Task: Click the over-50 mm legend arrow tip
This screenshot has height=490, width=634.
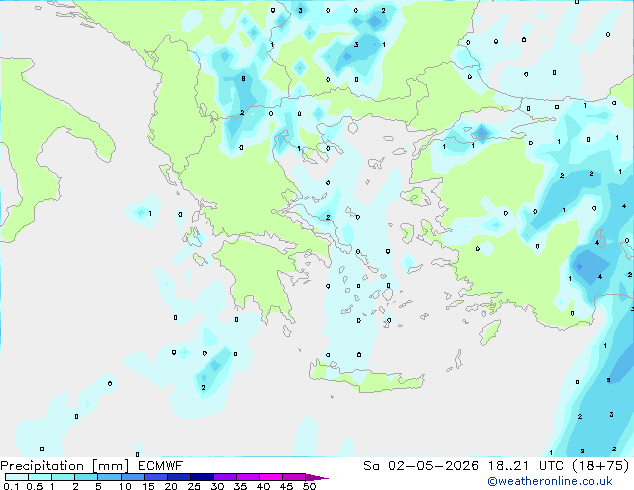Action: [x=317, y=477]
